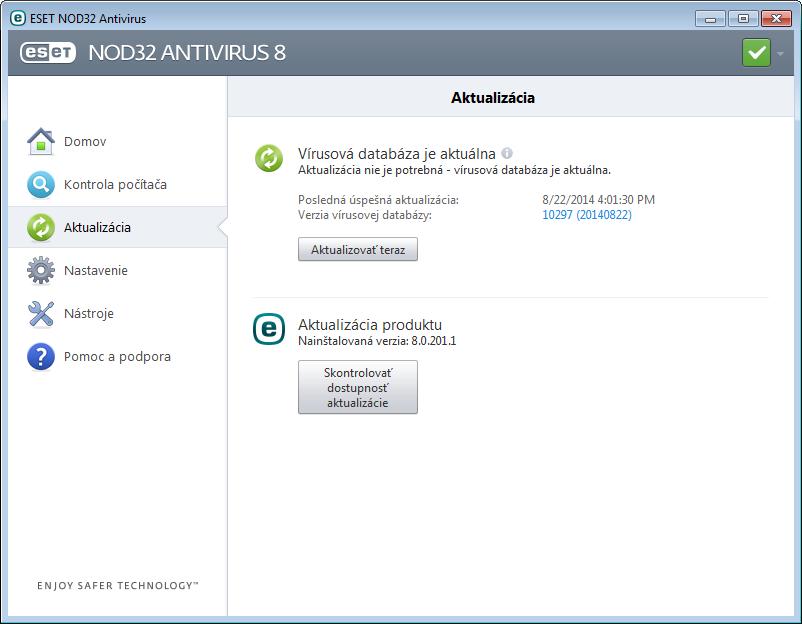802x624 pixels.
Task: Click the ESET NOD32 Antivirus title bar text
Action: 88,19
